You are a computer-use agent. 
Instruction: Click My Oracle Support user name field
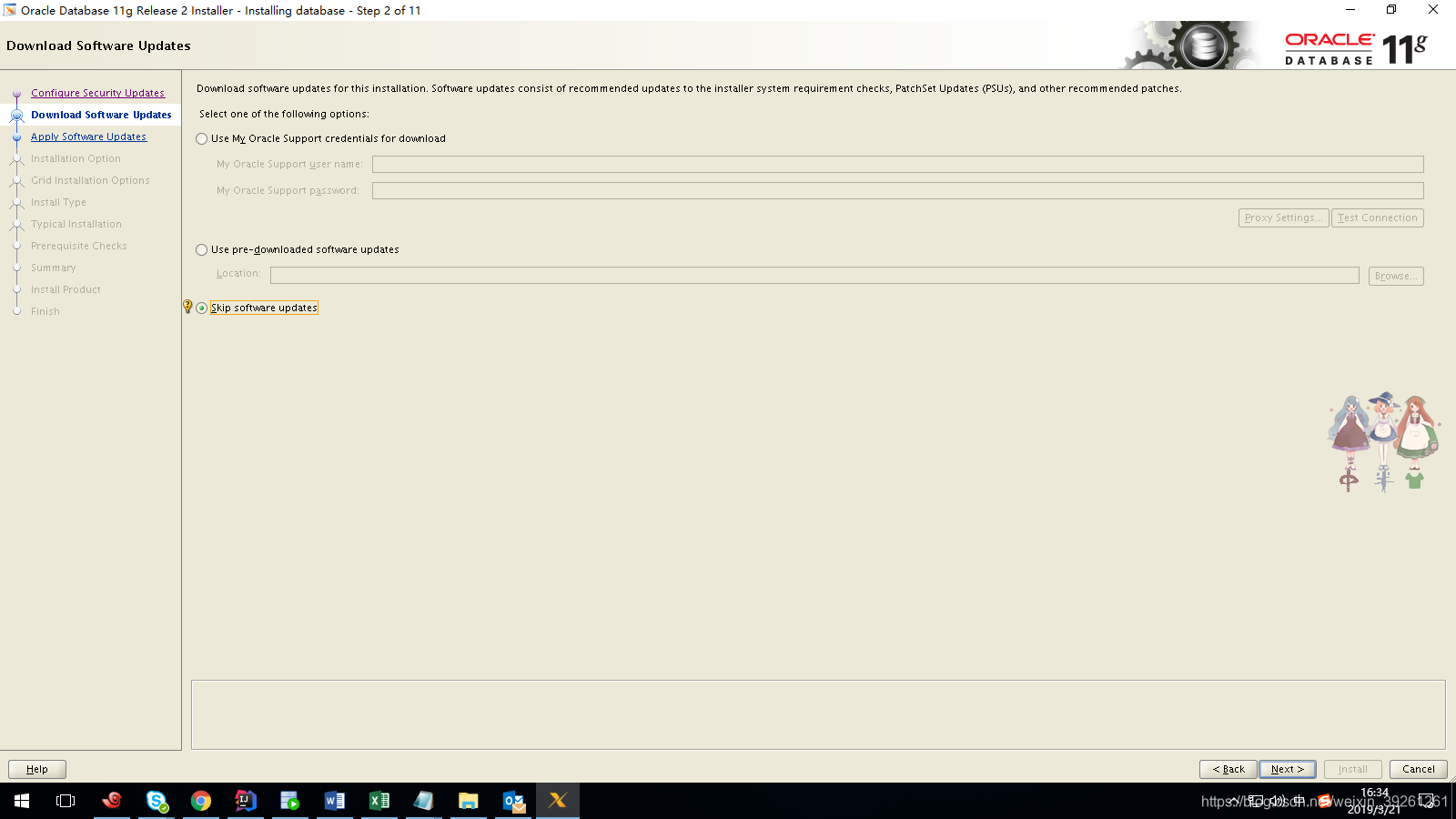point(898,164)
